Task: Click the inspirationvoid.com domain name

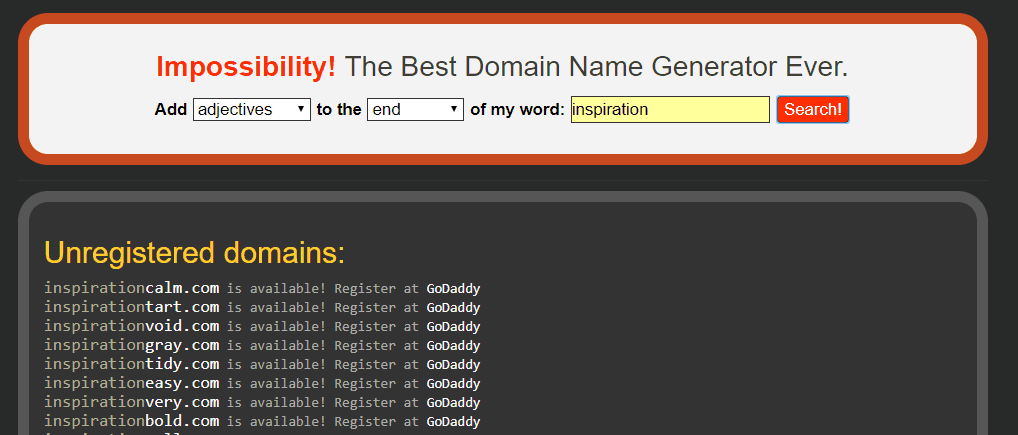Action: click(131, 327)
